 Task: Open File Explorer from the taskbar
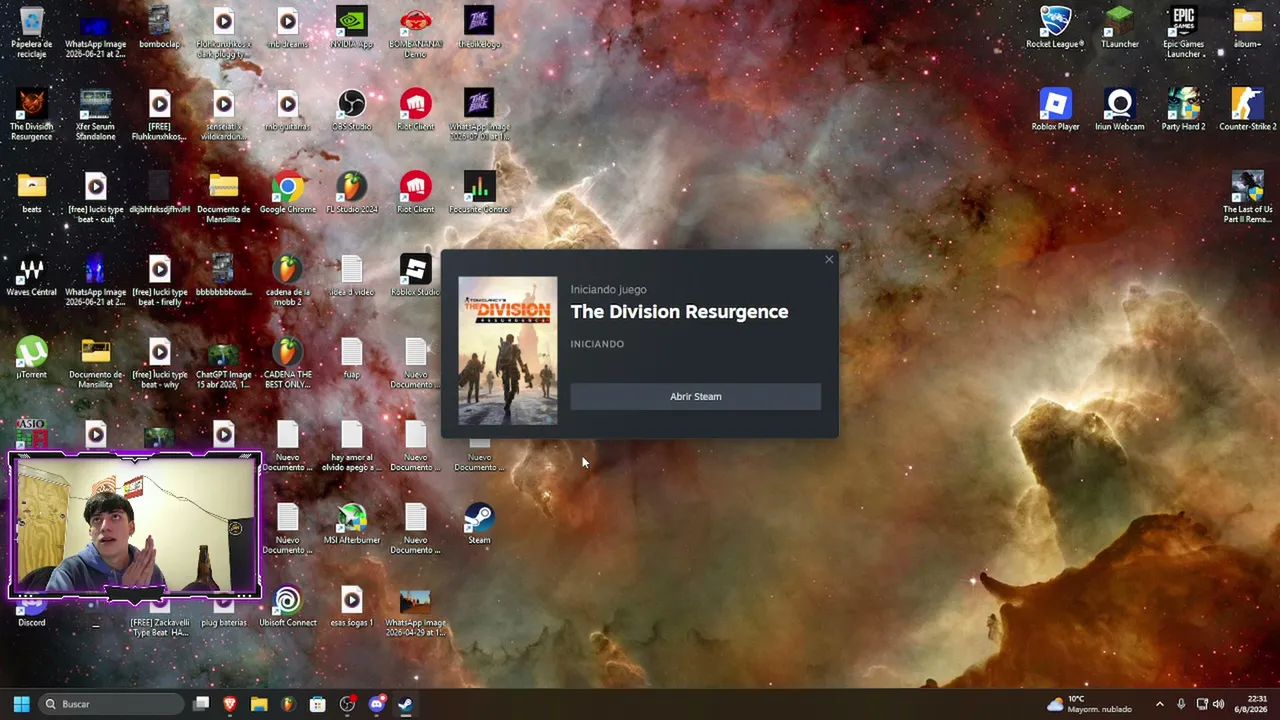point(259,704)
